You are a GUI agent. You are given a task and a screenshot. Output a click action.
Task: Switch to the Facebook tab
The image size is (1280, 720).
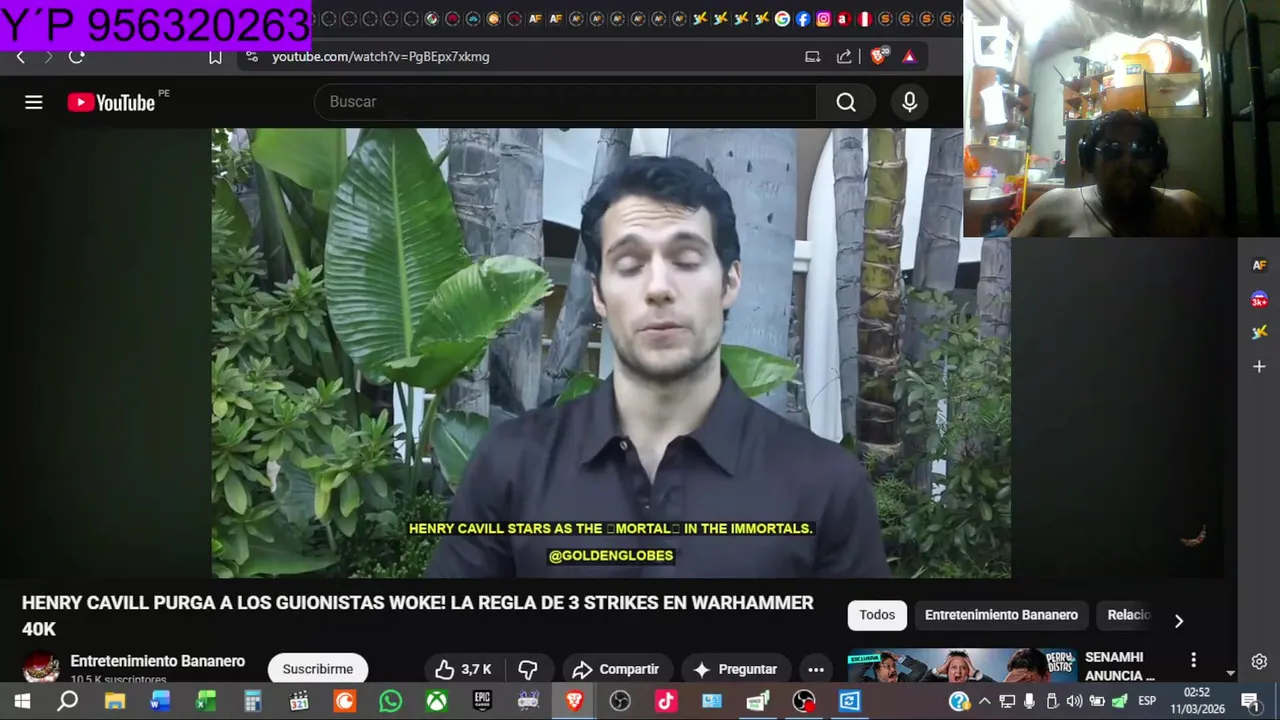803,19
